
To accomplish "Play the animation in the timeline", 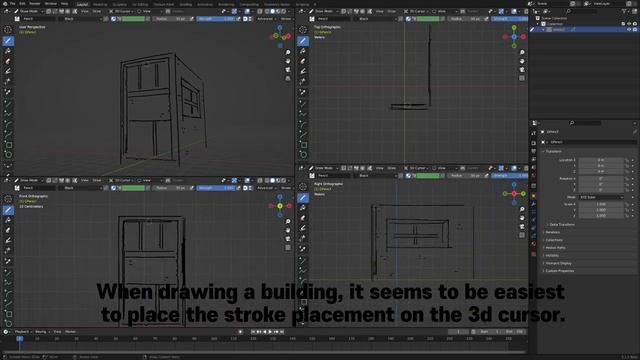I will pyautogui.click(x=270, y=332).
